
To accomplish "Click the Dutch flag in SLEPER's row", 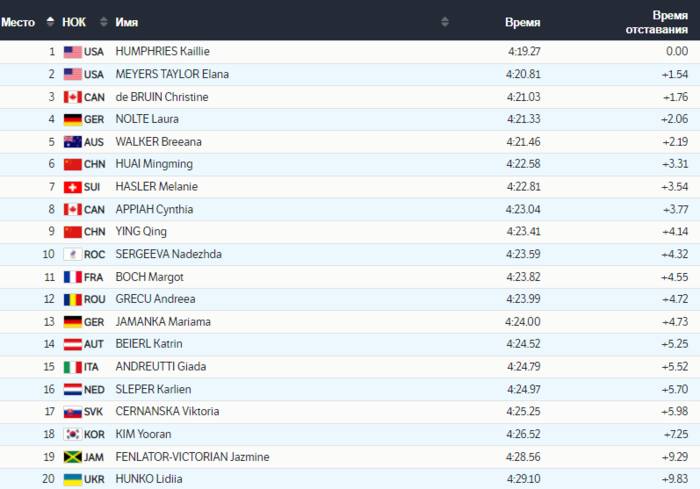I will pos(72,389).
